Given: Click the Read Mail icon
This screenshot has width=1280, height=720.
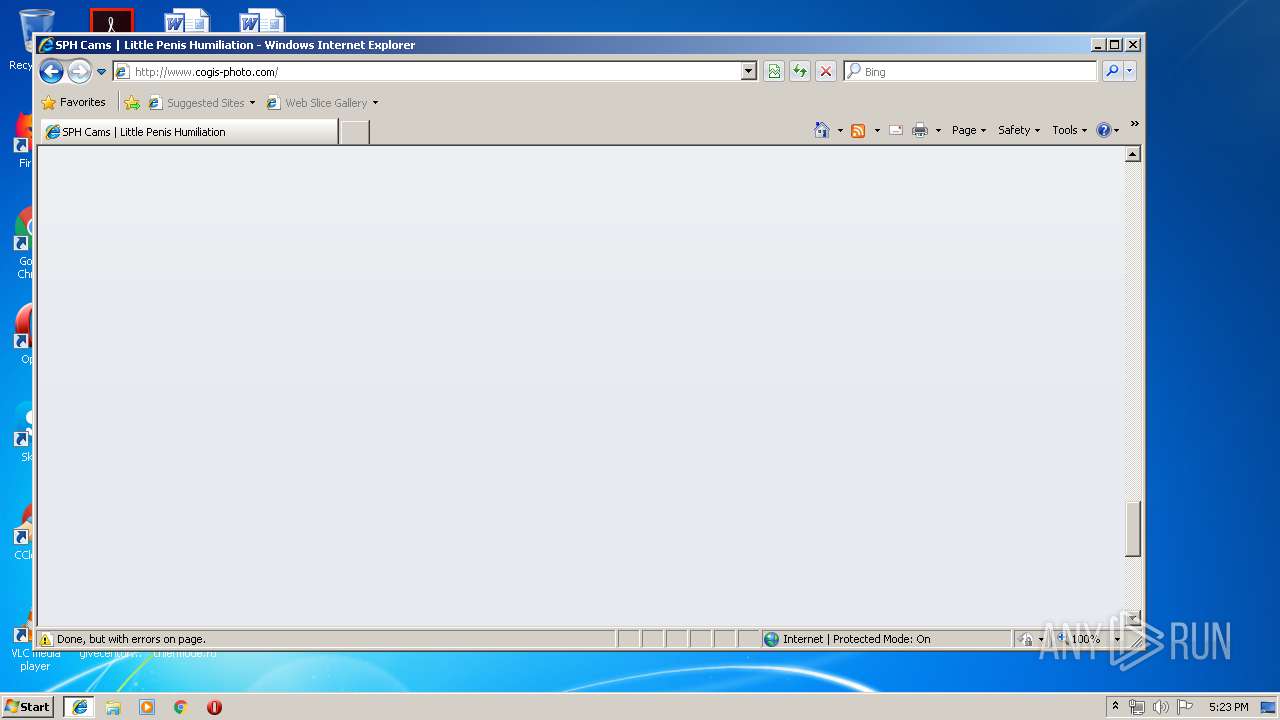Looking at the screenshot, I should tap(896, 131).
